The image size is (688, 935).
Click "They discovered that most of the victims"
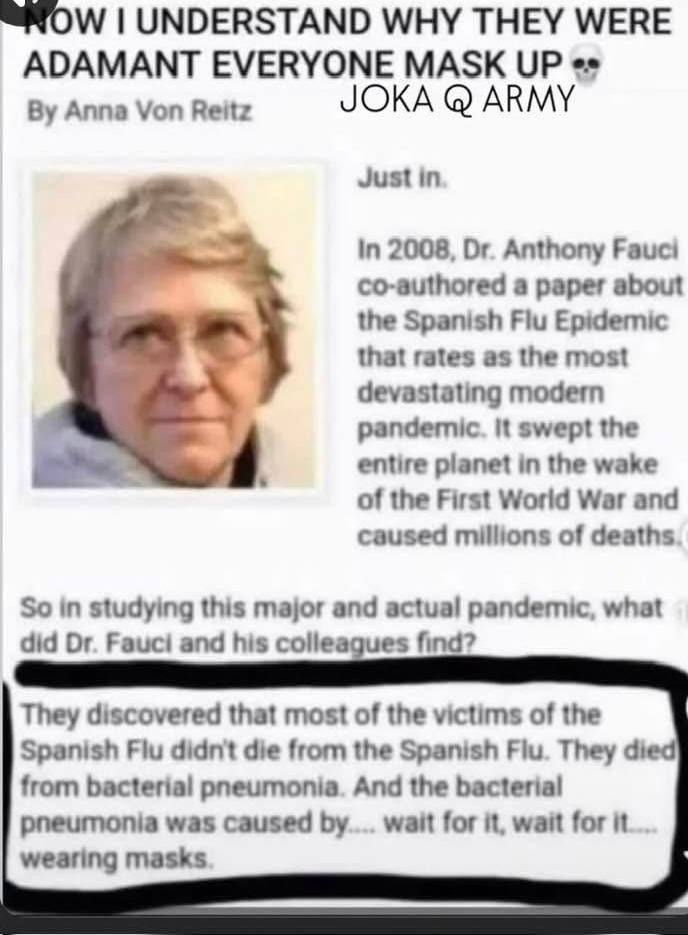pos(311,715)
